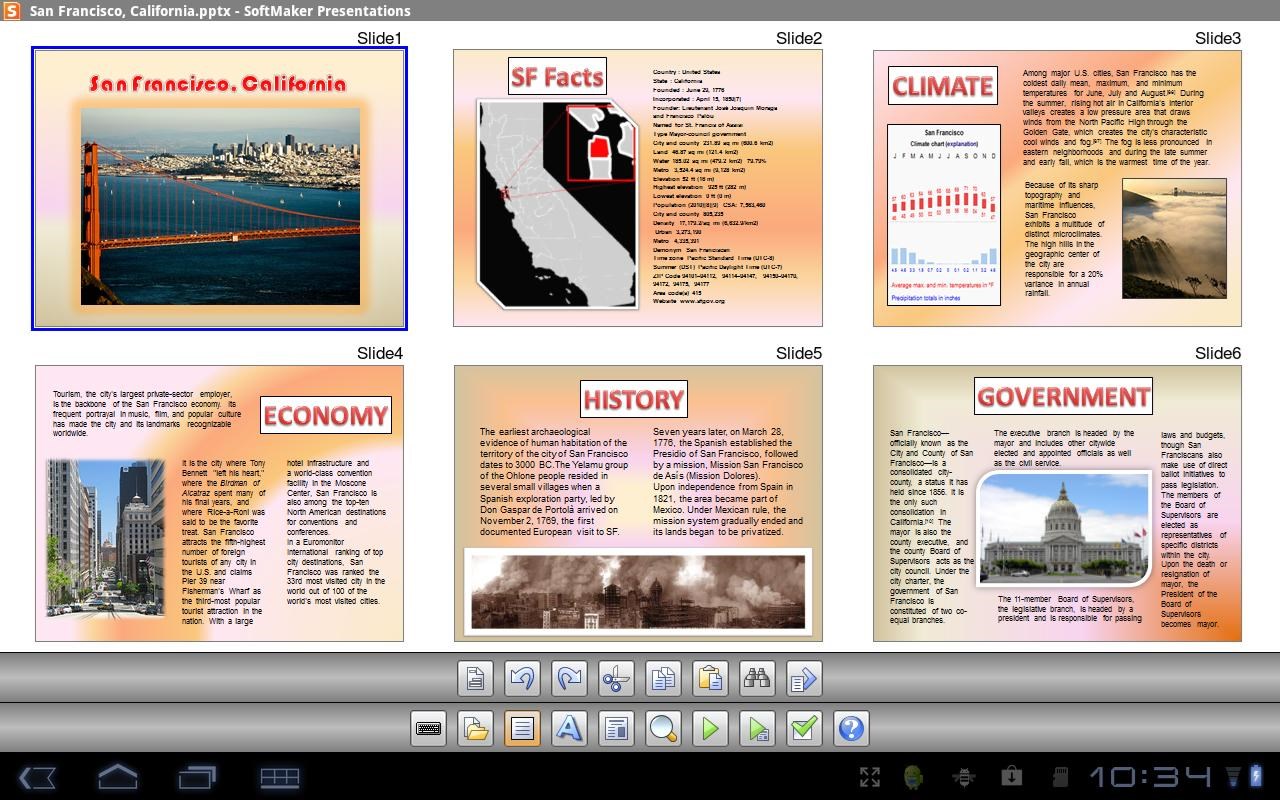
Task: Open the document properties icon
Action: (x=476, y=678)
